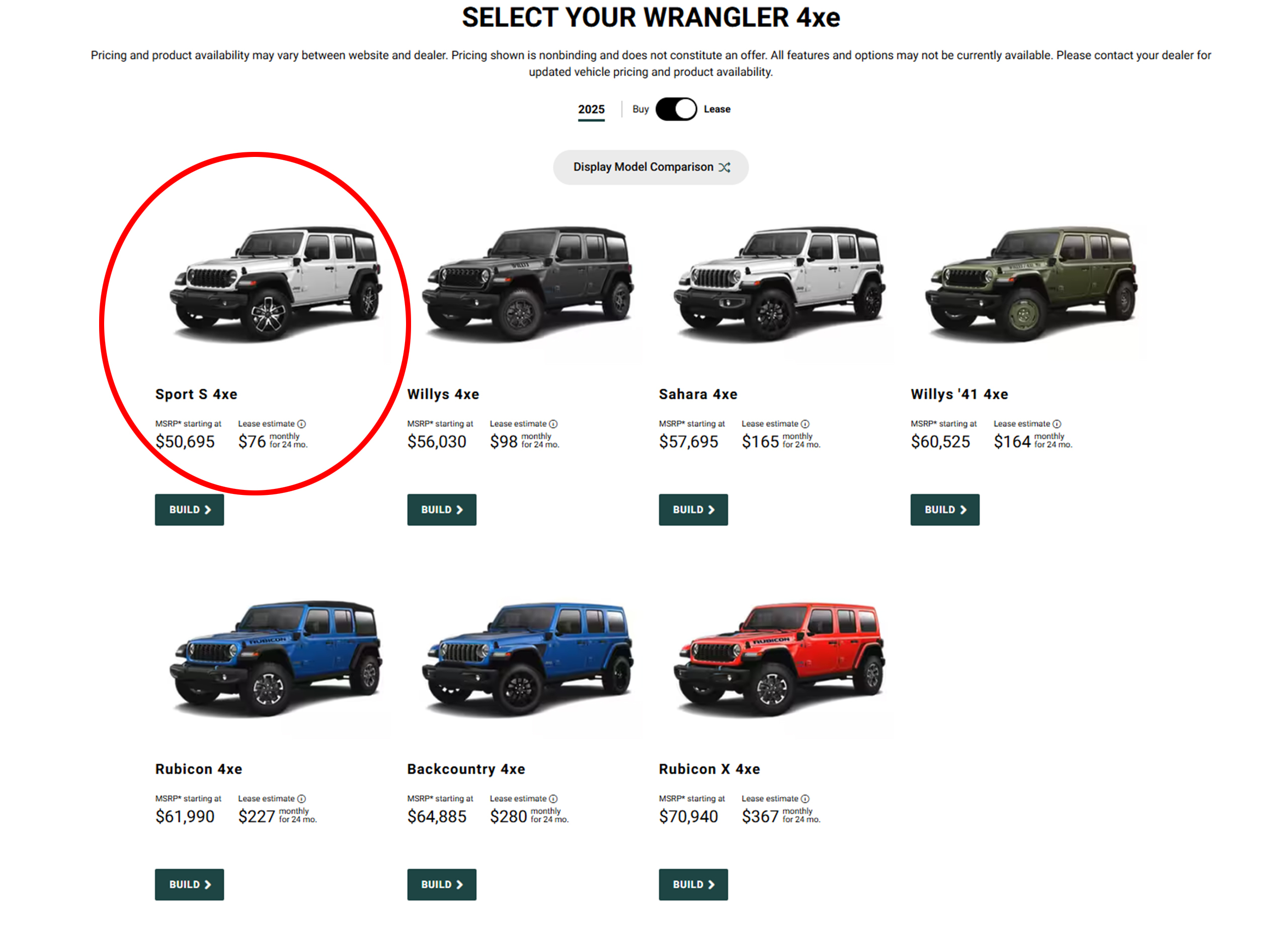Select the 2025 model year tab

click(x=591, y=110)
